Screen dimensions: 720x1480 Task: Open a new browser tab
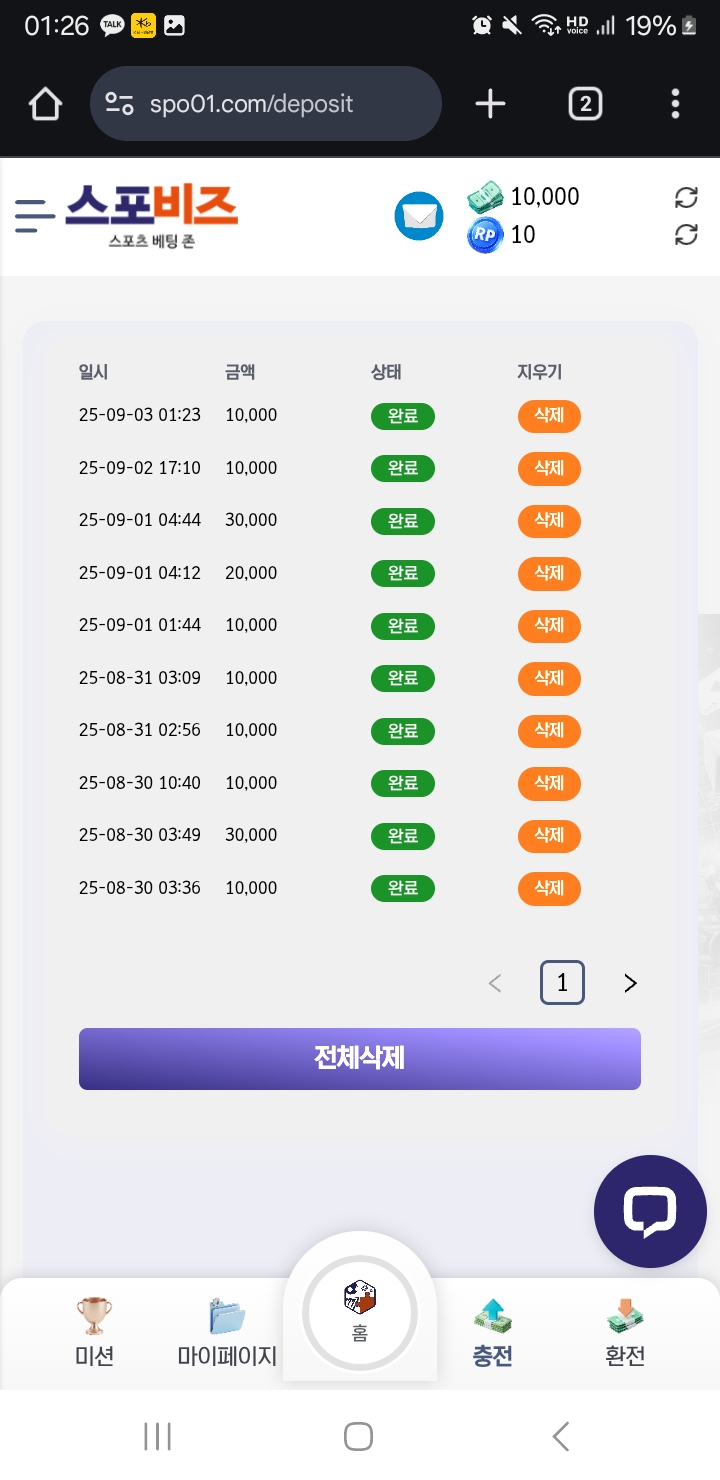tap(490, 104)
